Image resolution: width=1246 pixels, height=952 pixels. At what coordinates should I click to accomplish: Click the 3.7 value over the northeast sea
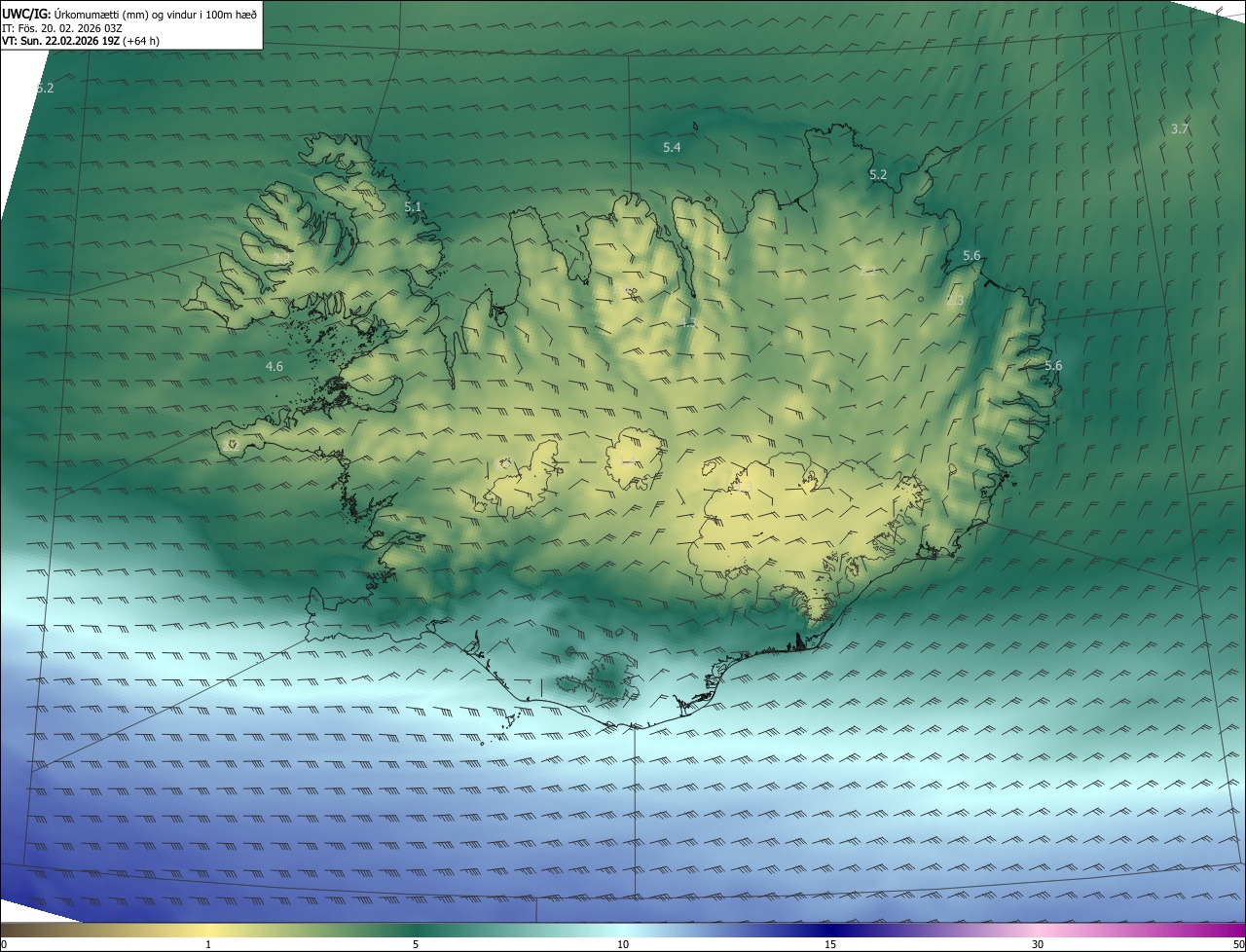(x=1180, y=128)
